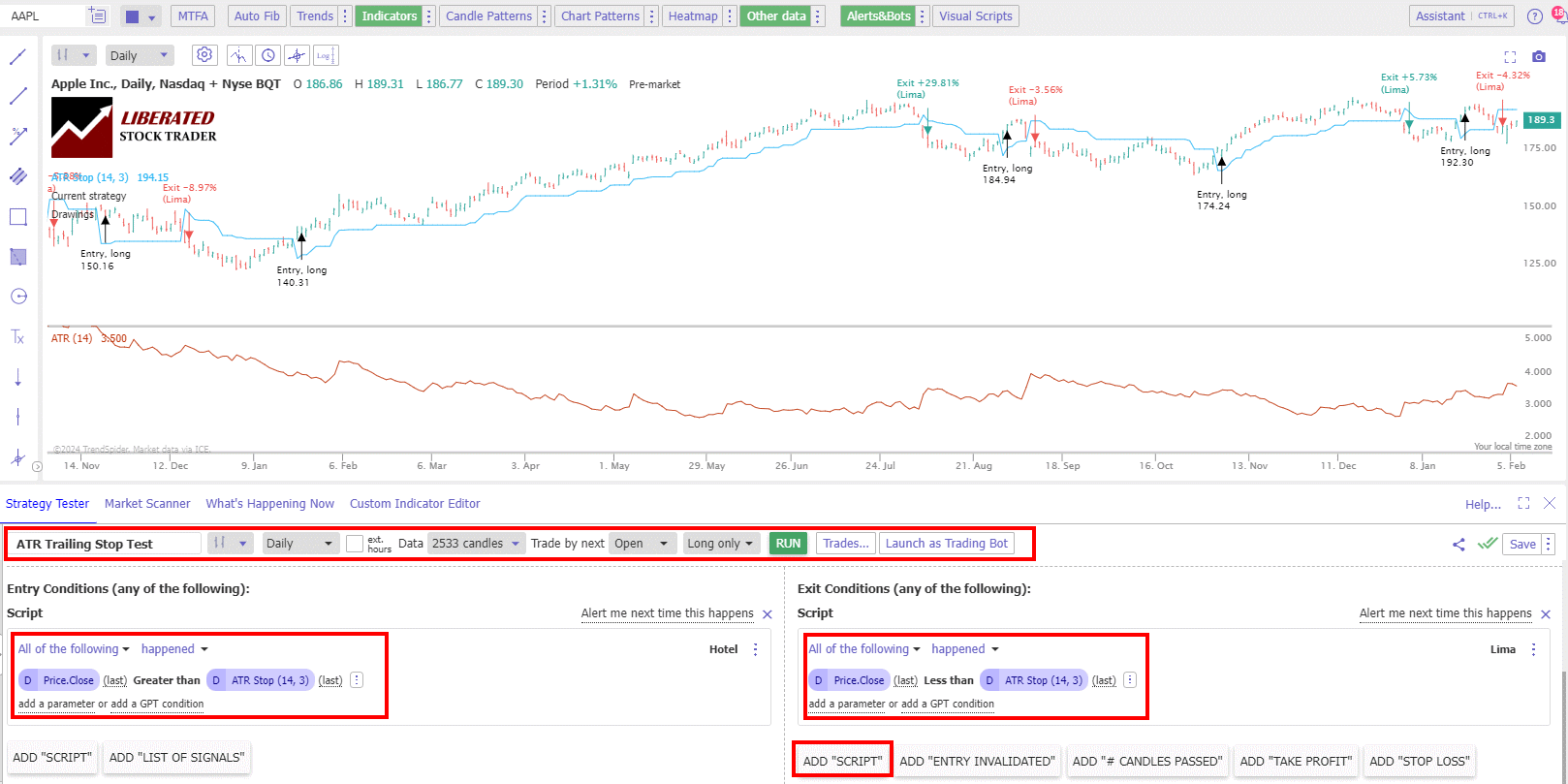Toggle the crosshair tool icon
The height and width of the screenshot is (784, 1568).
point(297,55)
